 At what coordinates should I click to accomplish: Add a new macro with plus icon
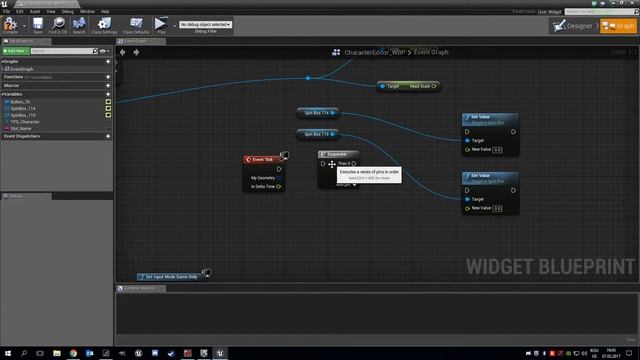pyautogui.click(x=108, y=86)
